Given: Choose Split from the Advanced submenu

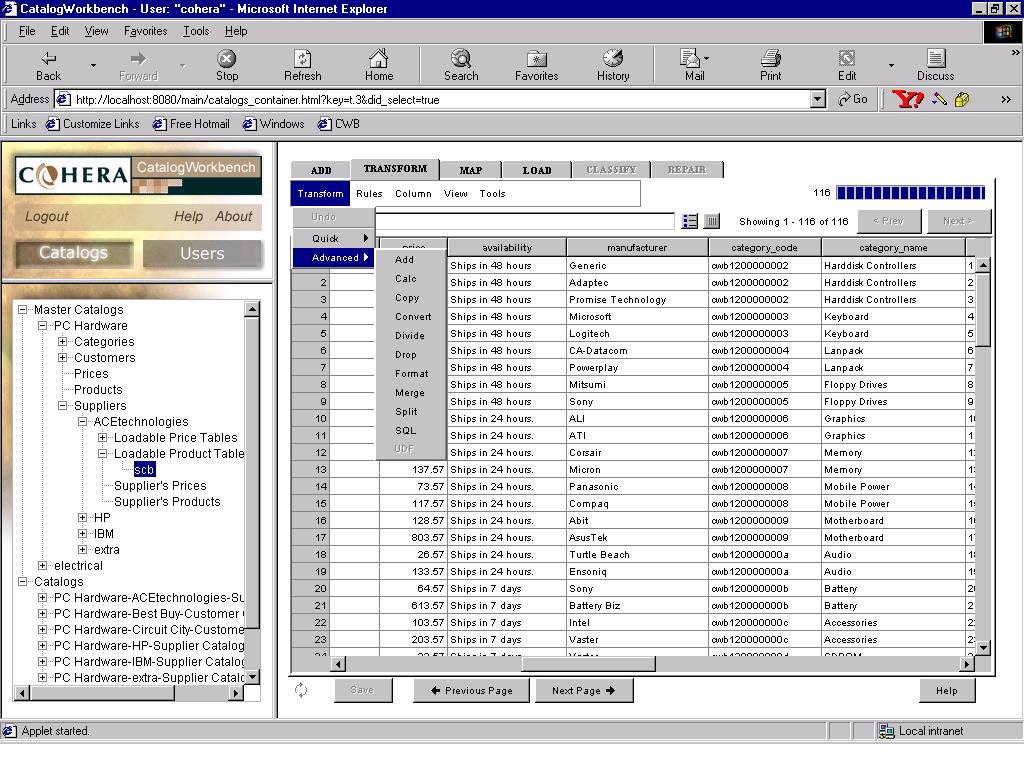Looking at the screenshot, I should pyautogui.click(x=406, y=412).
